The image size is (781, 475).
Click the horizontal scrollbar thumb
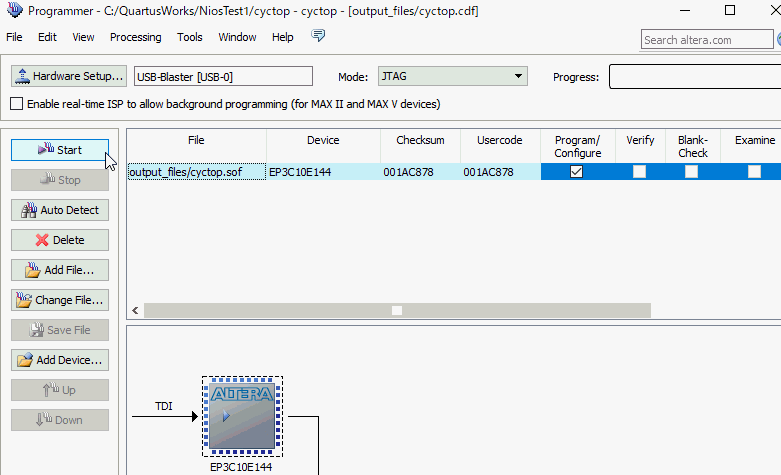pyautogui.click(x=397, y=311)
